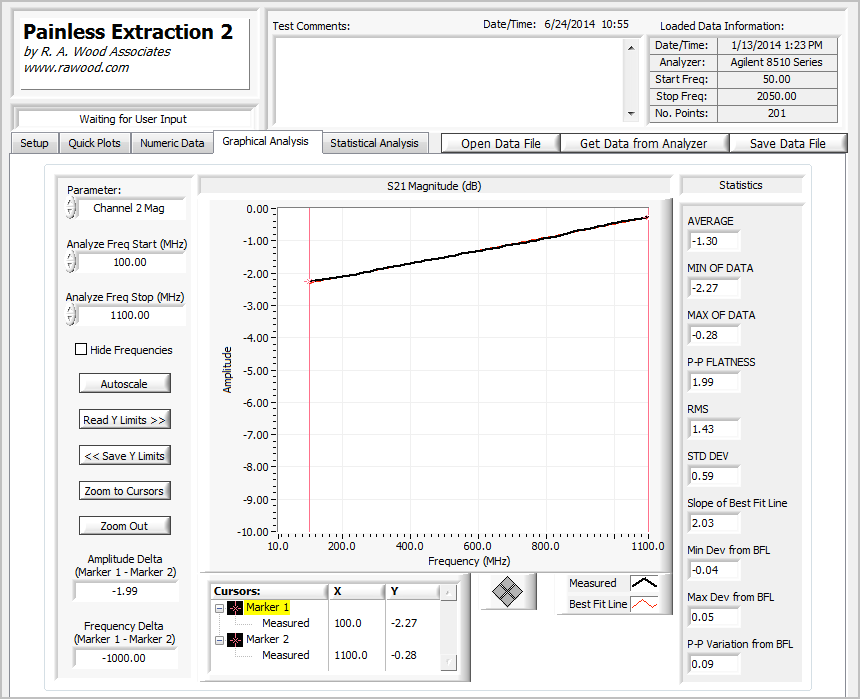Click Get Data from Analyzer button
860x699 pixels.
[643, 144]
